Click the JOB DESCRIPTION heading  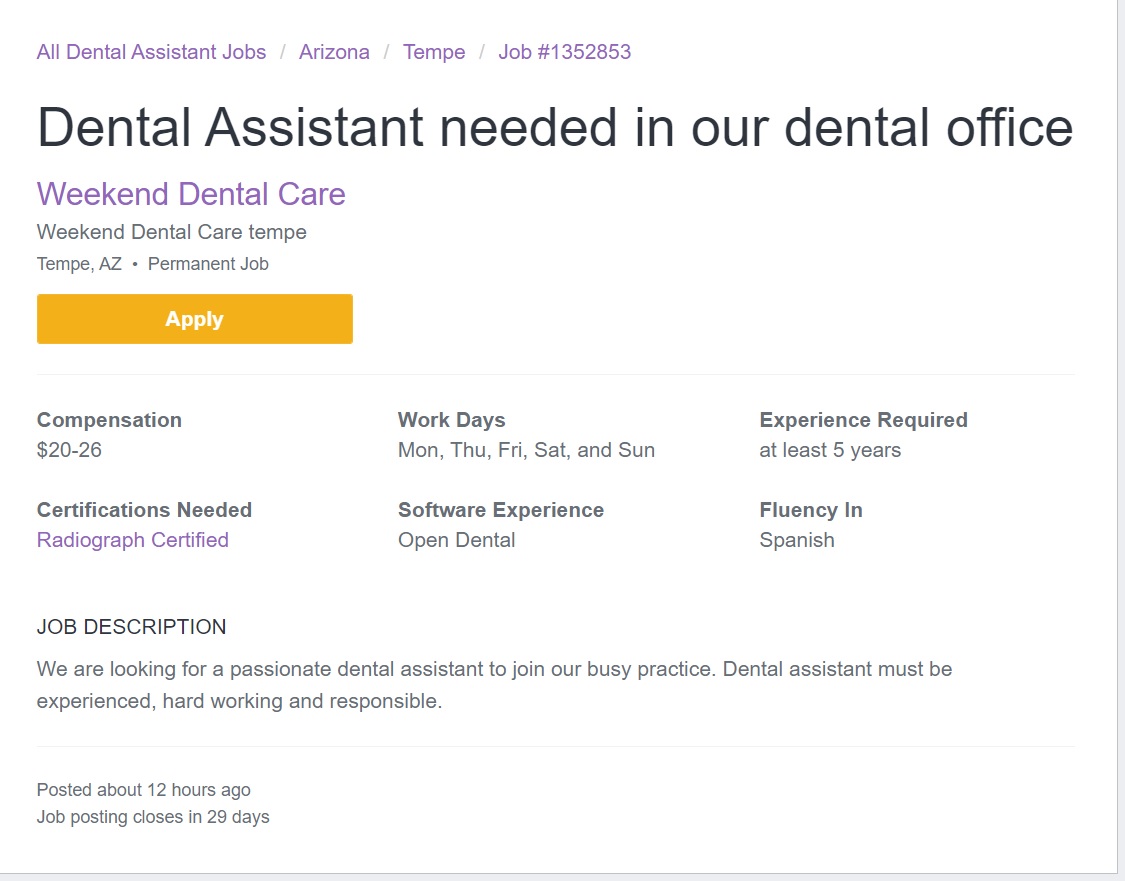[131, 626]
